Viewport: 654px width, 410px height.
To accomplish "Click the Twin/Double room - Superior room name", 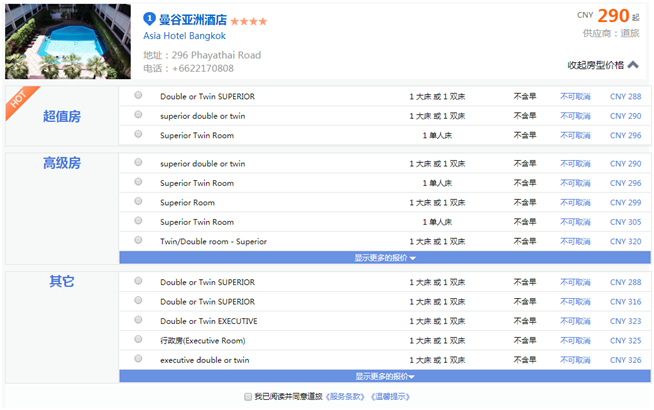I will (x=213, y=241).
